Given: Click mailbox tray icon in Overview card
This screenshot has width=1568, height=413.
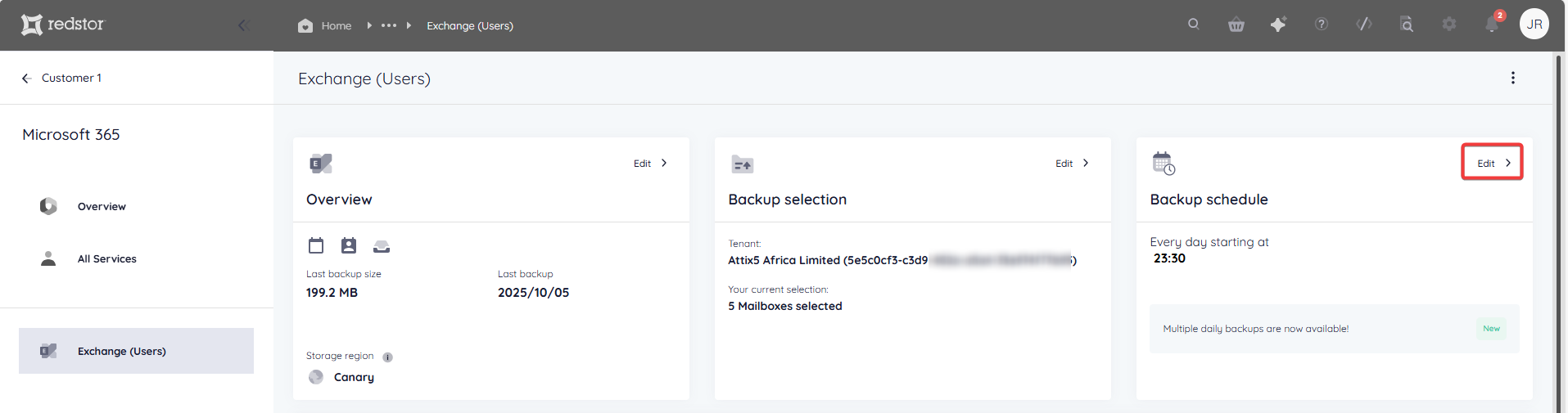Looking at the screenshot, I should coord(382,246).
